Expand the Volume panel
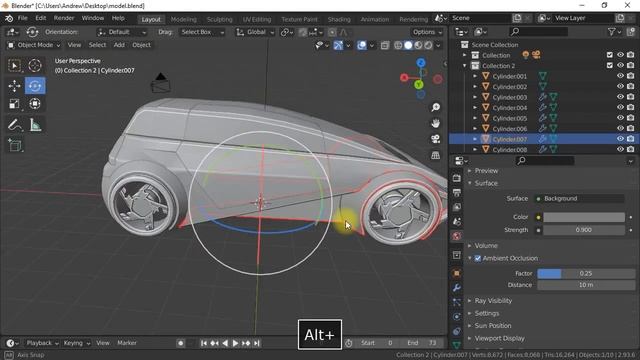The width and height of the screenshot is (640, 360). (x=486, y=246)
